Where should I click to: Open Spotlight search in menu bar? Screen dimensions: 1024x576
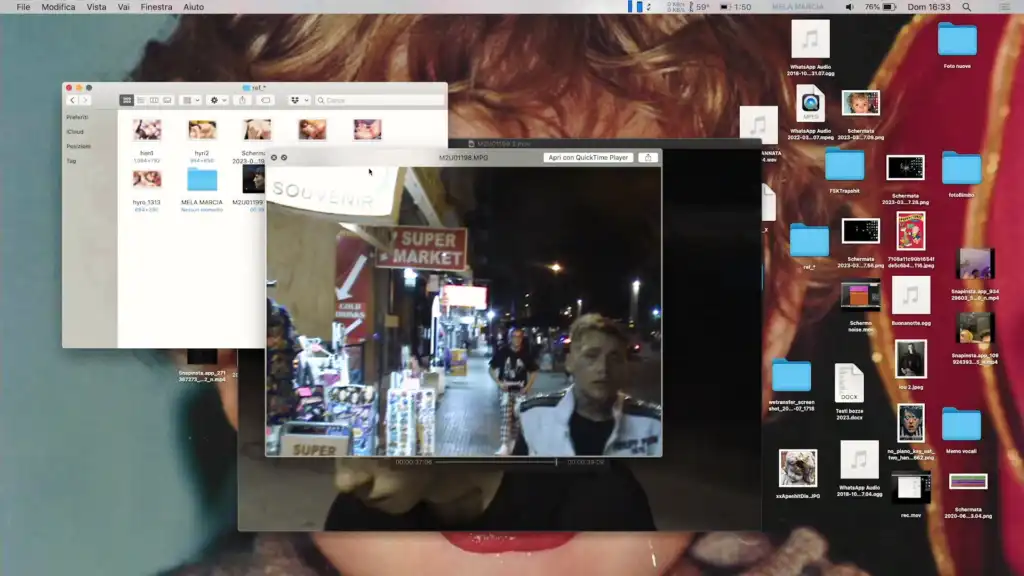(967, 7)
